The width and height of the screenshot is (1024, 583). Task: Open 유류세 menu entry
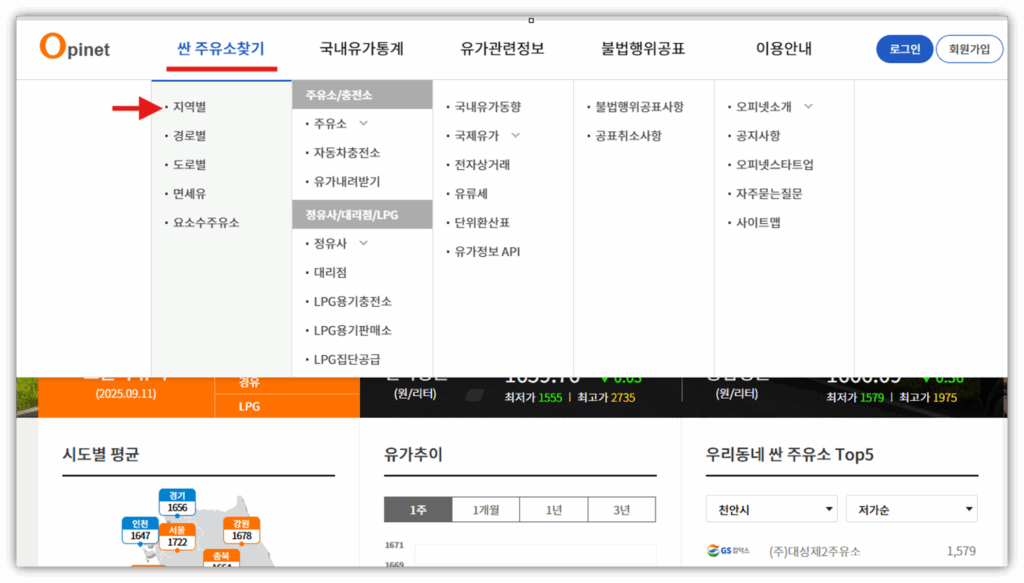click(x=471, y=193)
